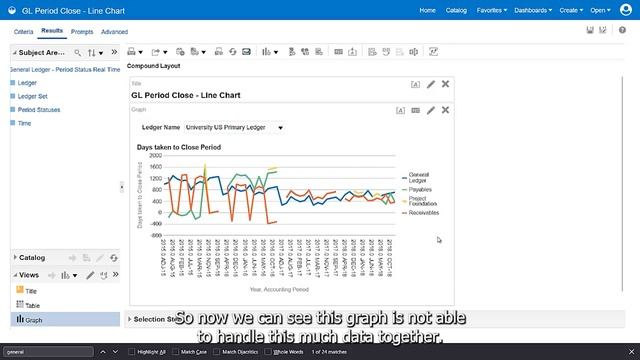640x360 pixels.
Task: Click the view properties icon in Graph view
Action: pyautogui.click(x=416, y=110)
